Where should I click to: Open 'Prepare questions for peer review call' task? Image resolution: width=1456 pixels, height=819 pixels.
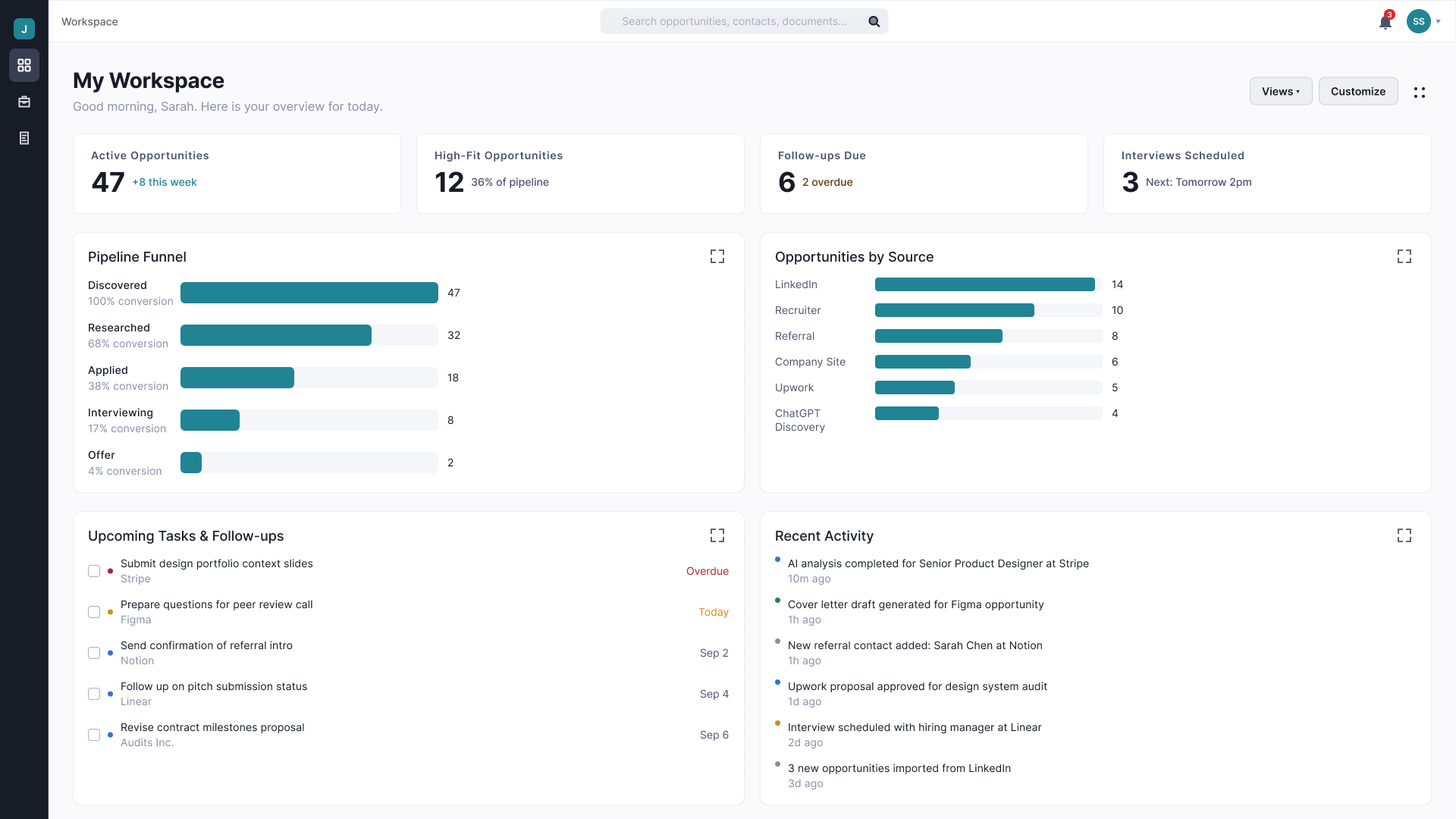click(x=217, y=604)
